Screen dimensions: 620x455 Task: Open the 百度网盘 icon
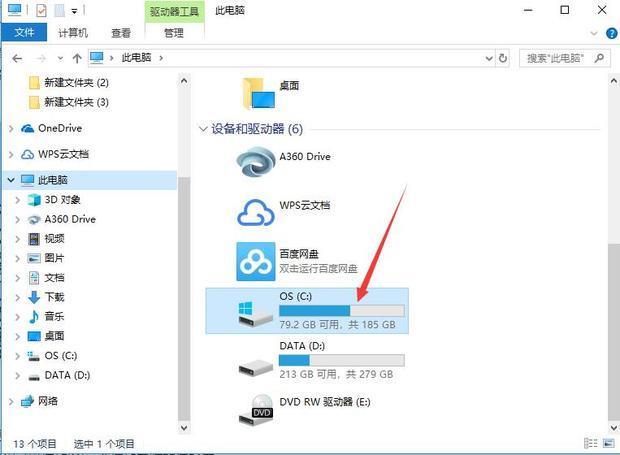pos(255,262)
